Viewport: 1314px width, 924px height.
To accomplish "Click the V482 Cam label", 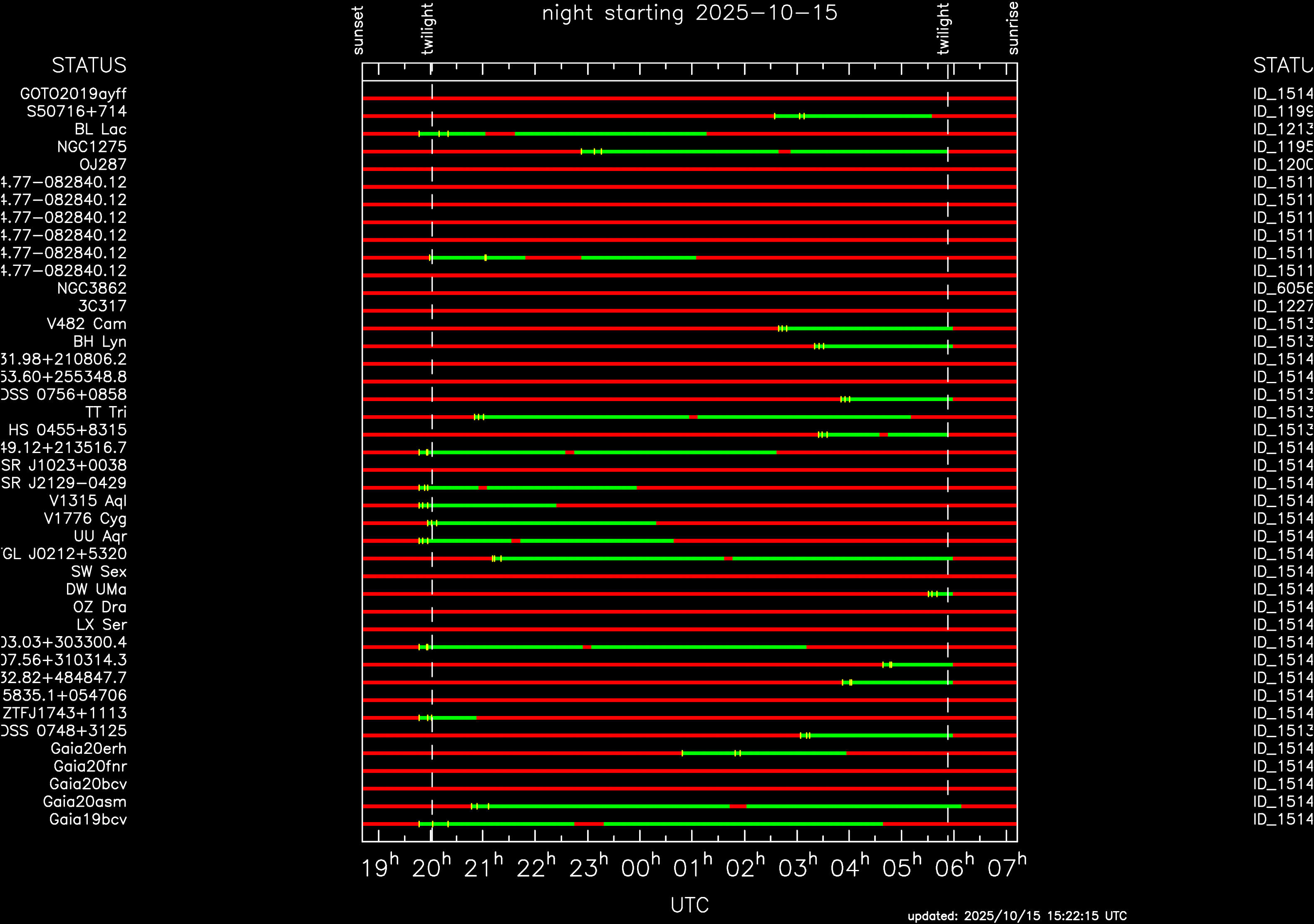I will 87,324.
